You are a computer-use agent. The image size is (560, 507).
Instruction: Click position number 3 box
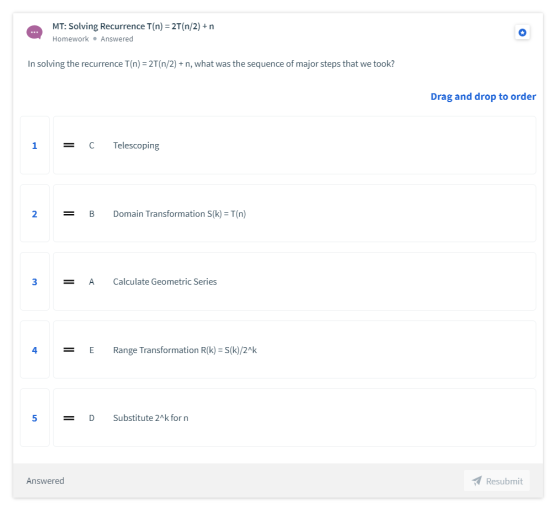point(35,282)
